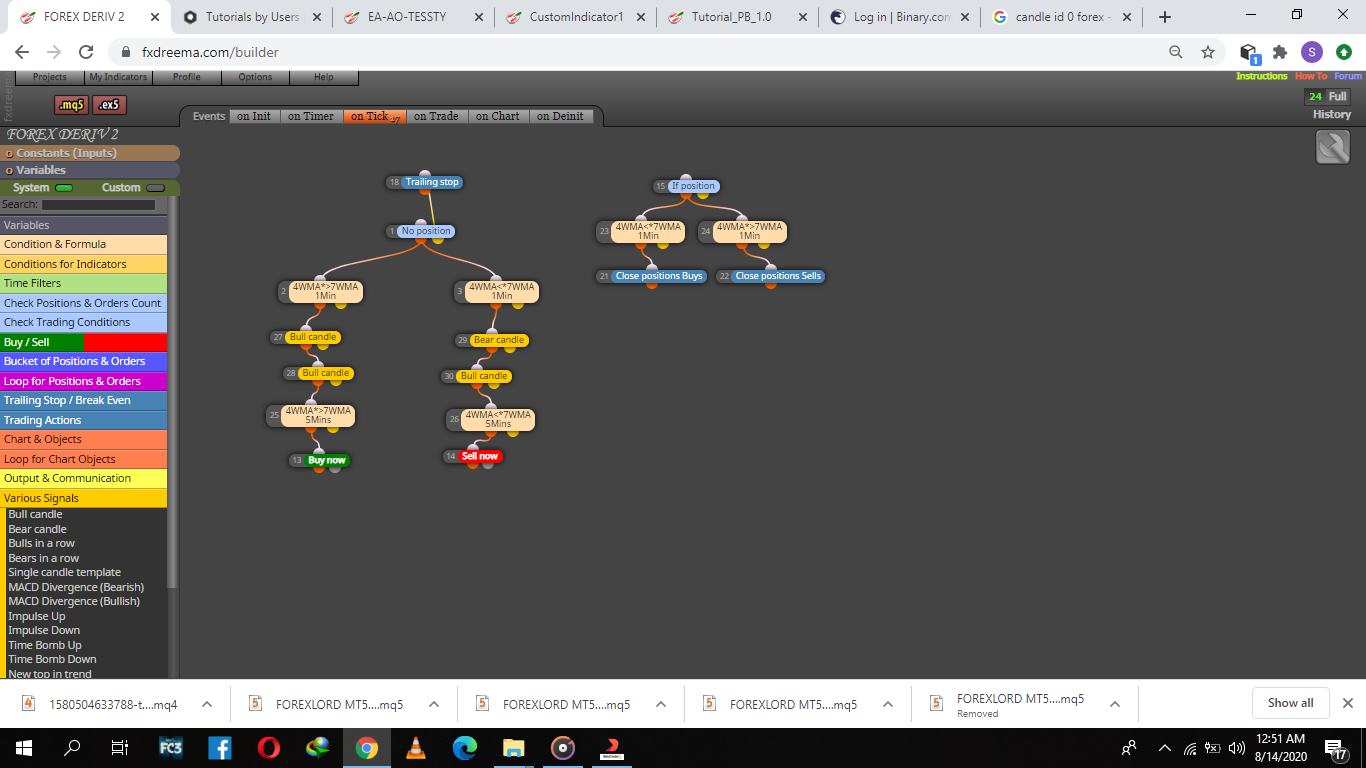Expand Time Filters category
This screenshot has height=768, width=1366.
83,283
